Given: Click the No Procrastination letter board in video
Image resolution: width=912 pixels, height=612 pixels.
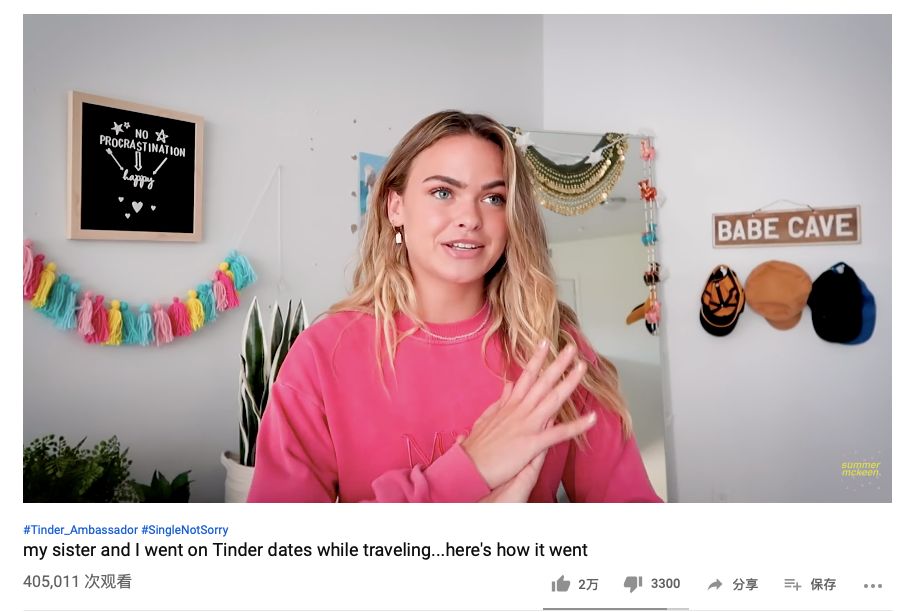Looking at the screenshot, I should point(136,166).
